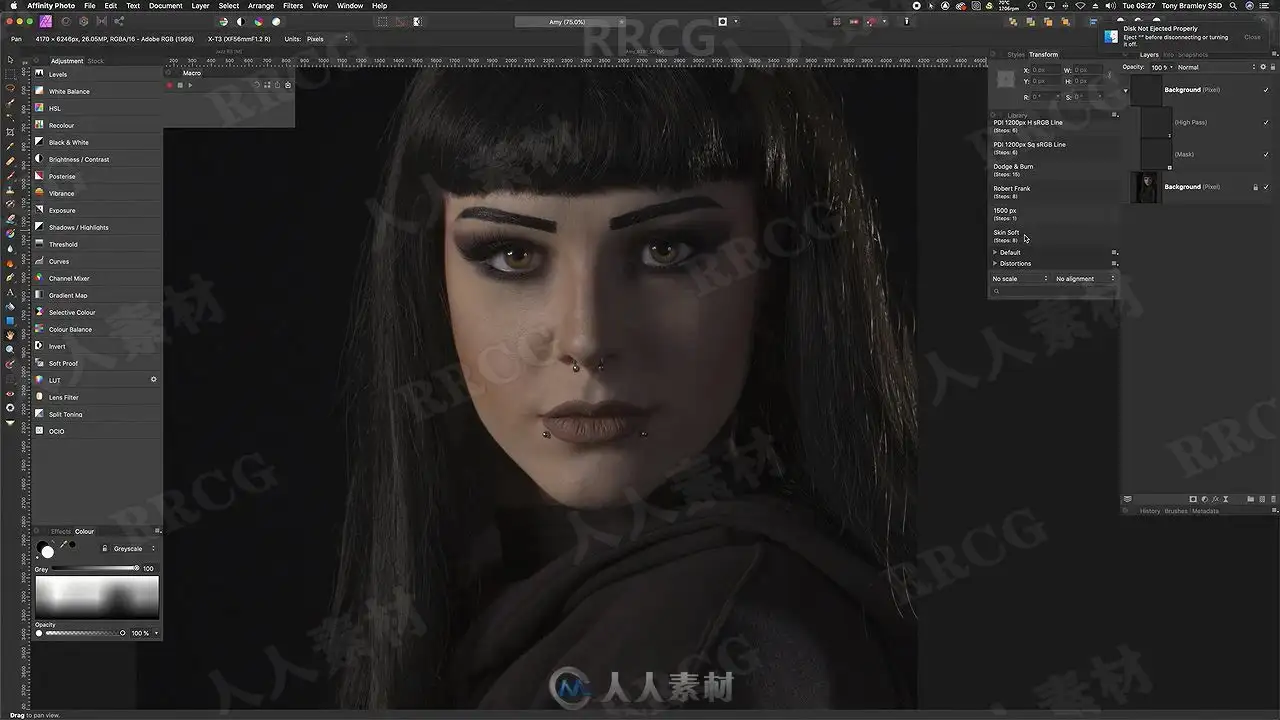Viewport: 1280px width, 720px height.
Task: Open the Colour panel options menu
Action: (x=158, y=531)
